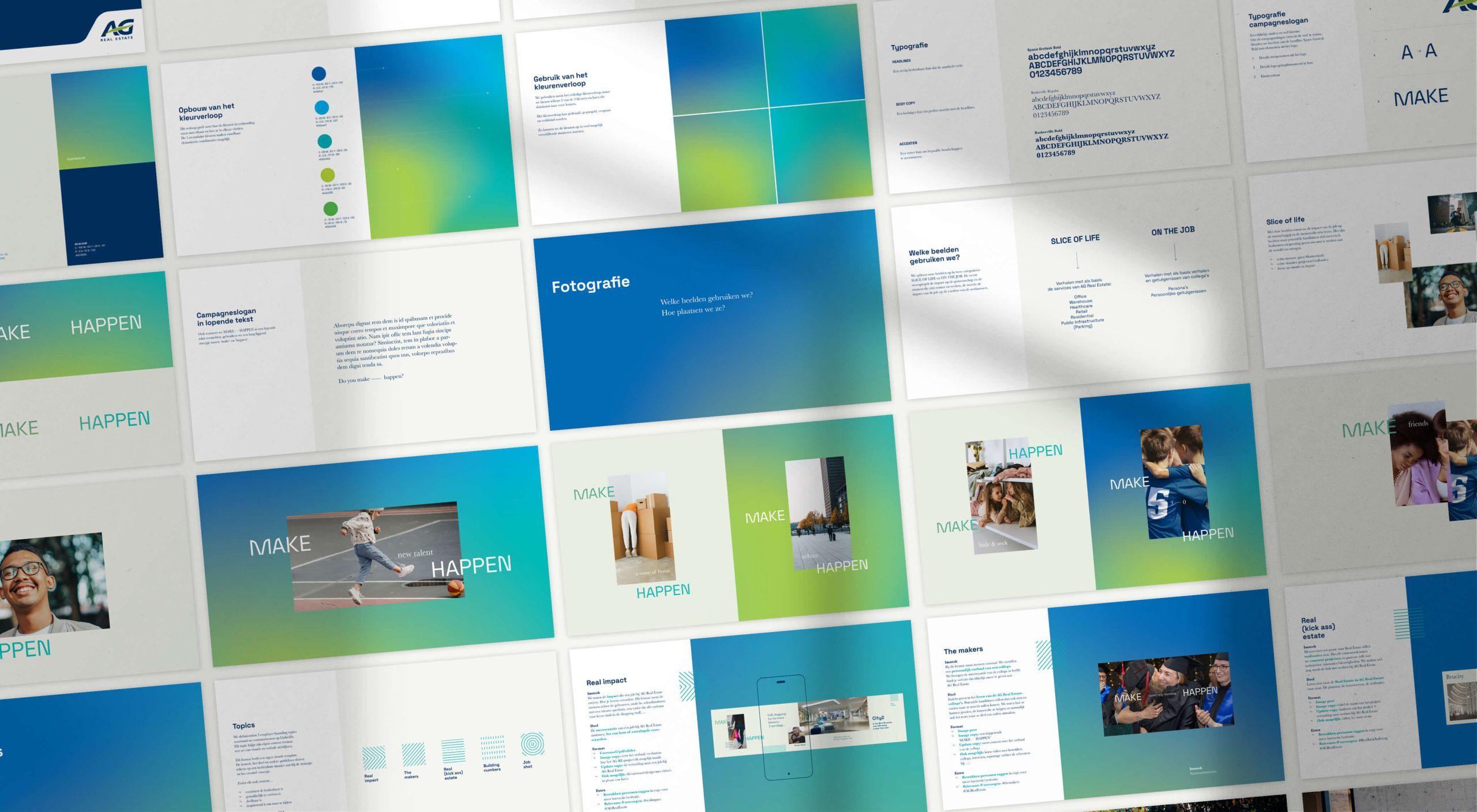Expand the arrow beneath ON THE JOB
Image resolution: width=1477 pixels, height=812 pixels.
tap(1175, 252)
